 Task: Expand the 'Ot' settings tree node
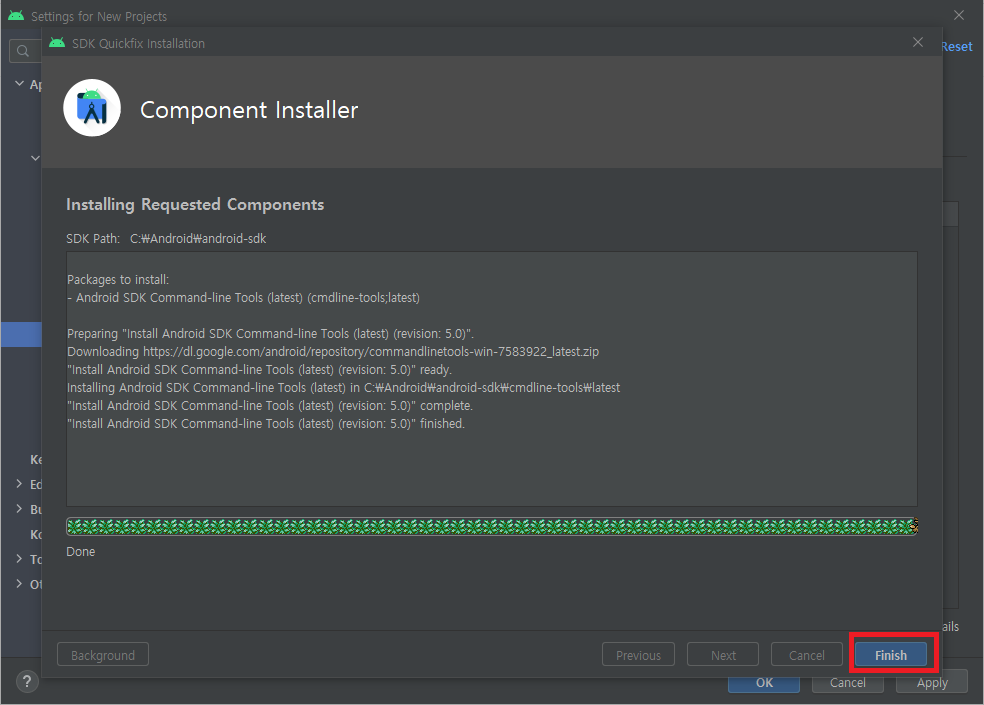point(19,584)
